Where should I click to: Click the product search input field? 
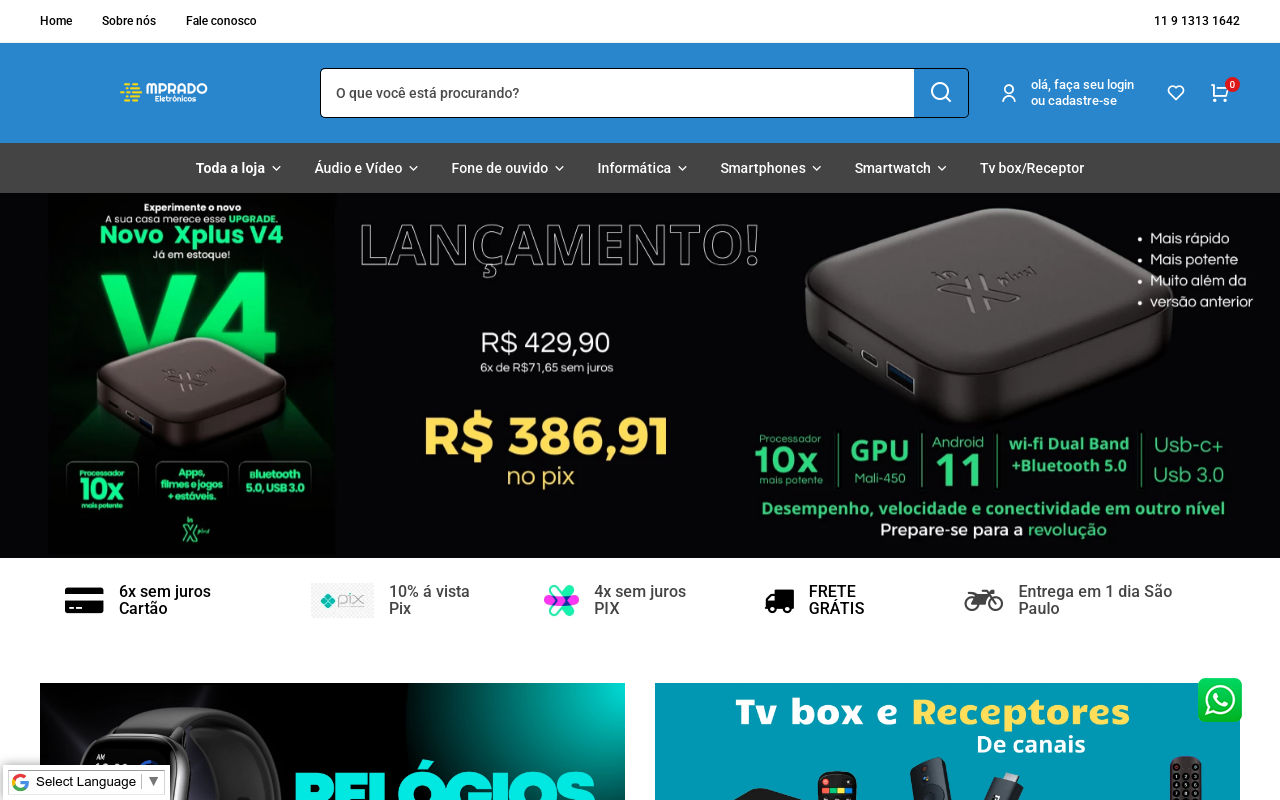point(617,93)
